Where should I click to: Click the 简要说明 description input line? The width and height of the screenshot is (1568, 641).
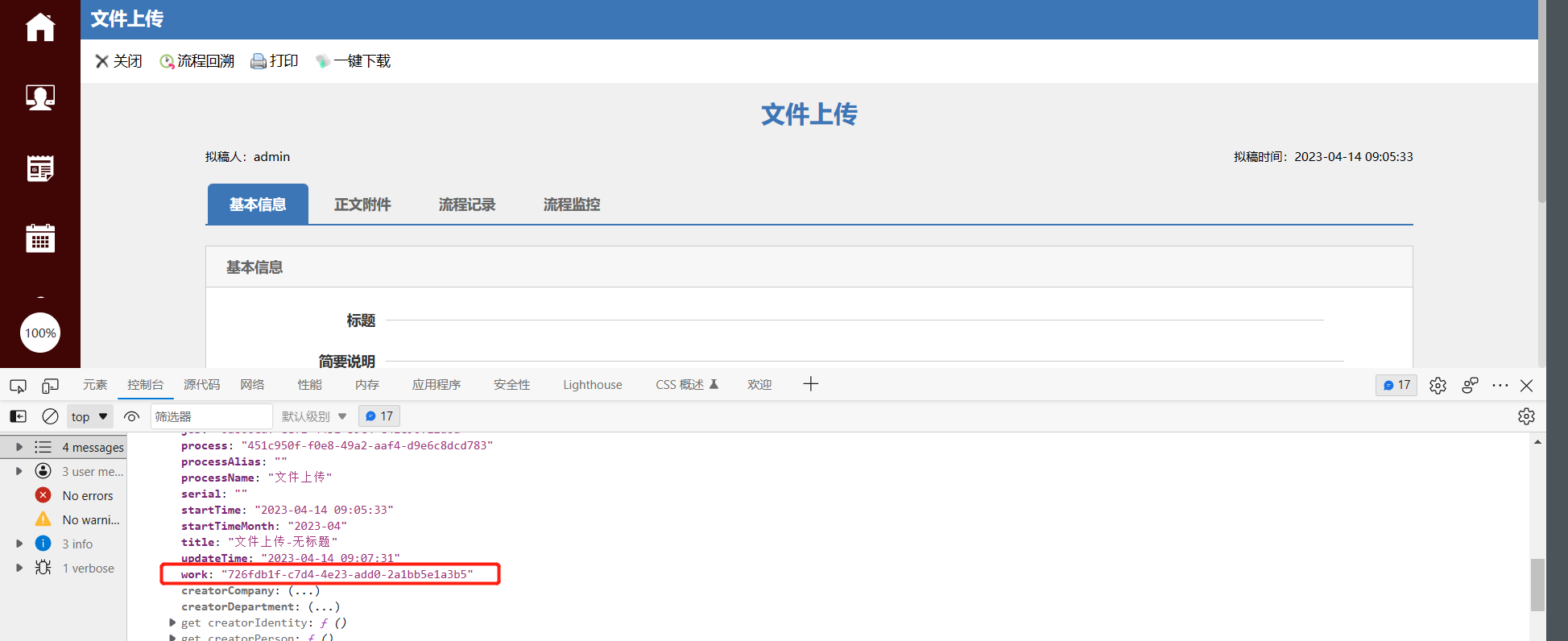(x=865, y=361)
